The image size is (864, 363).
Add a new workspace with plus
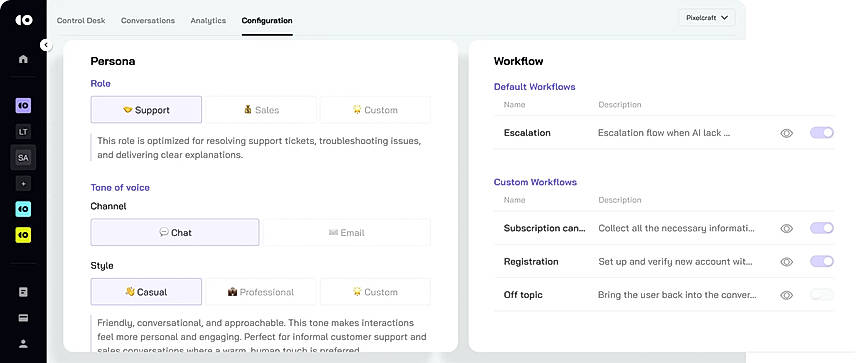point(23,183)
